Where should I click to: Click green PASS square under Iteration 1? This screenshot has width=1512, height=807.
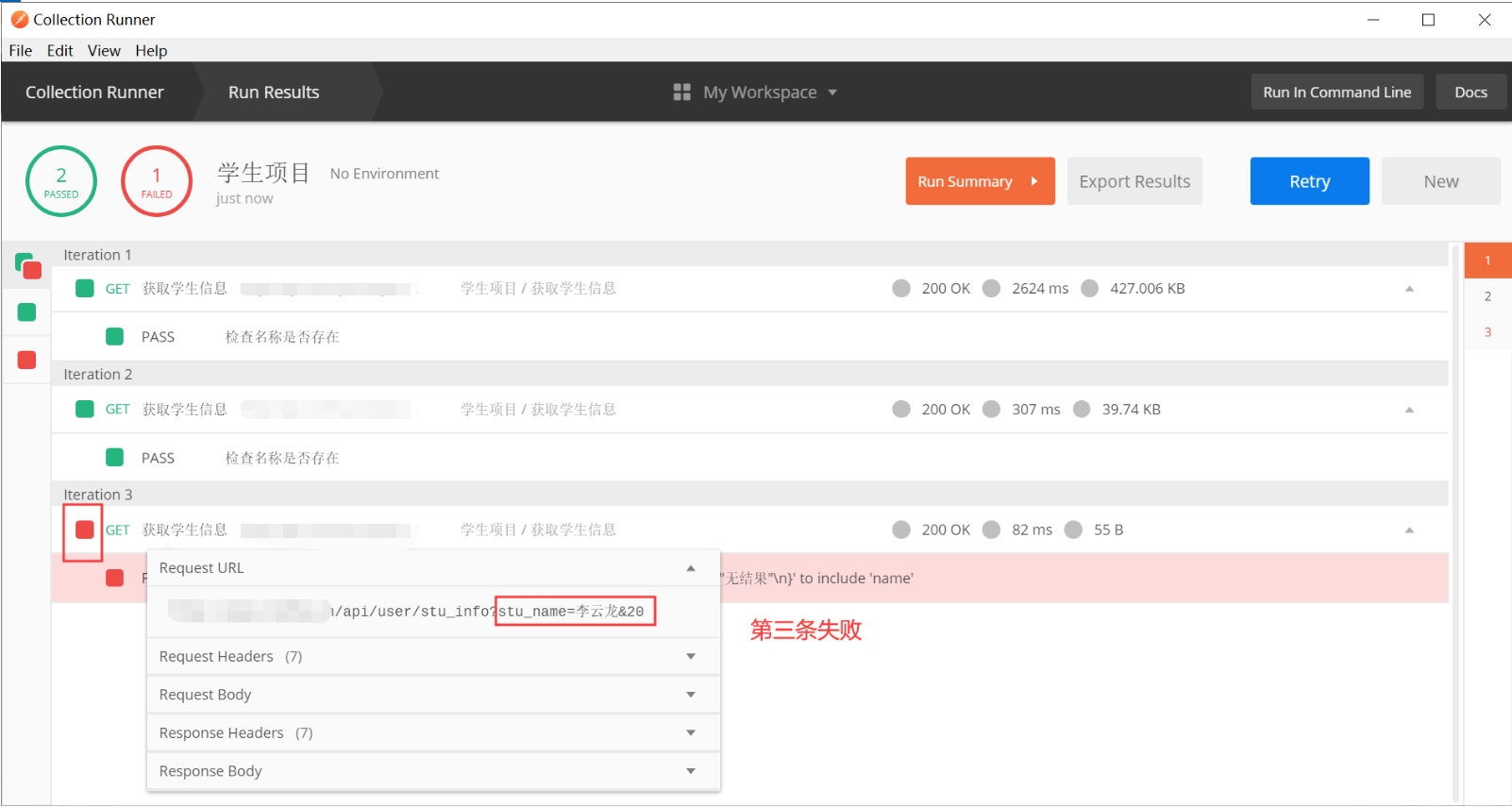[115, 336]
